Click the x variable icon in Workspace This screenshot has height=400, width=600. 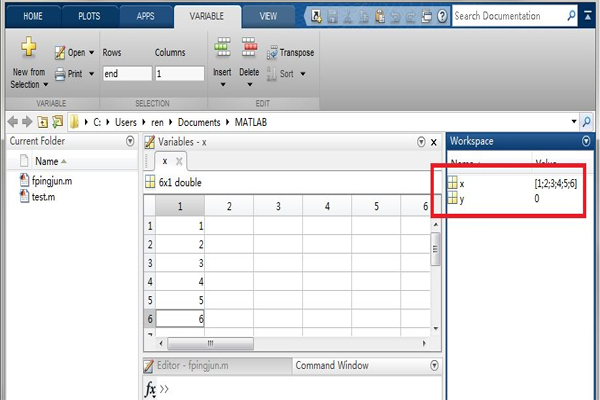453,183
